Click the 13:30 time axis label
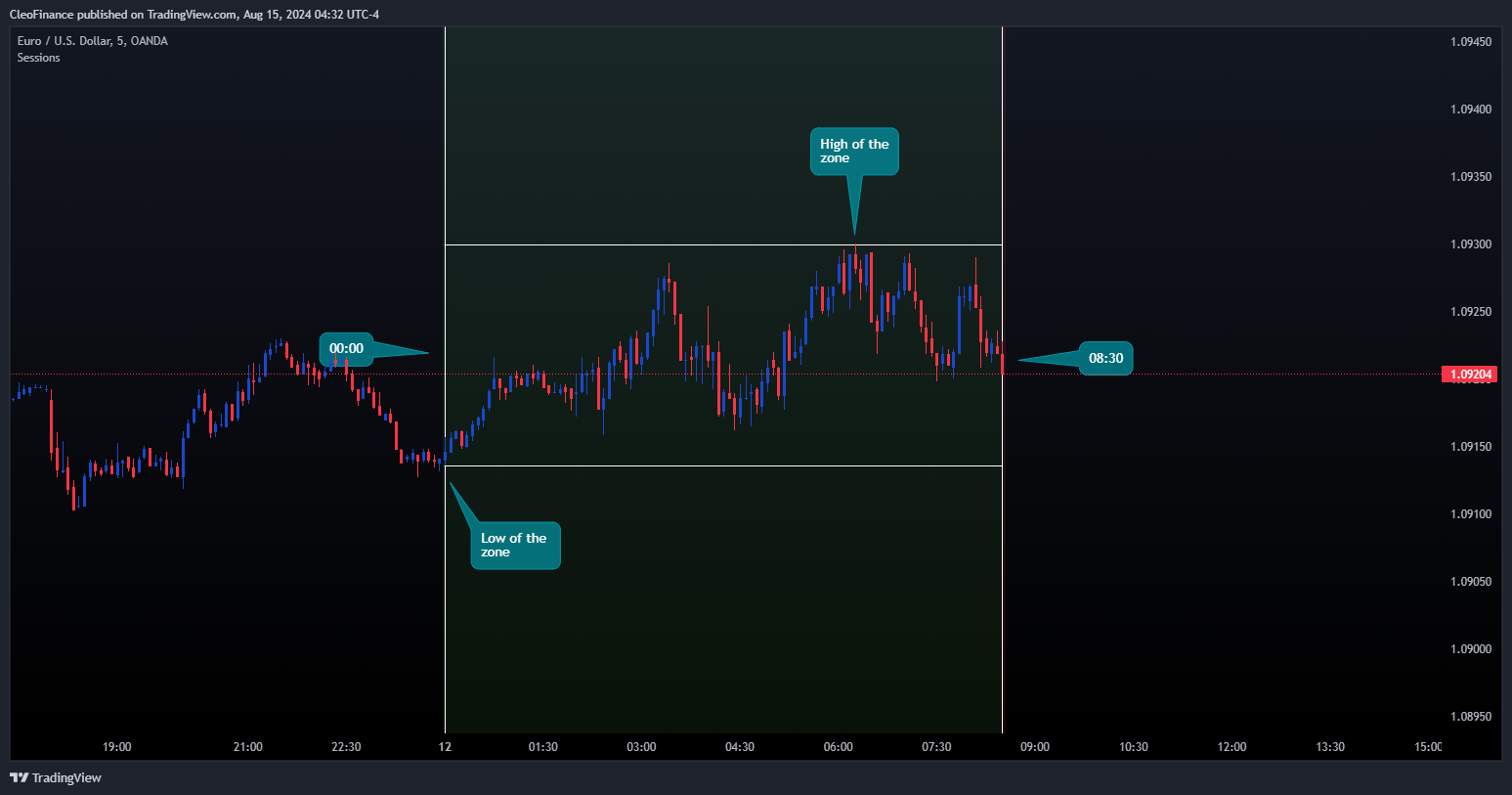 pos(1330,747)
